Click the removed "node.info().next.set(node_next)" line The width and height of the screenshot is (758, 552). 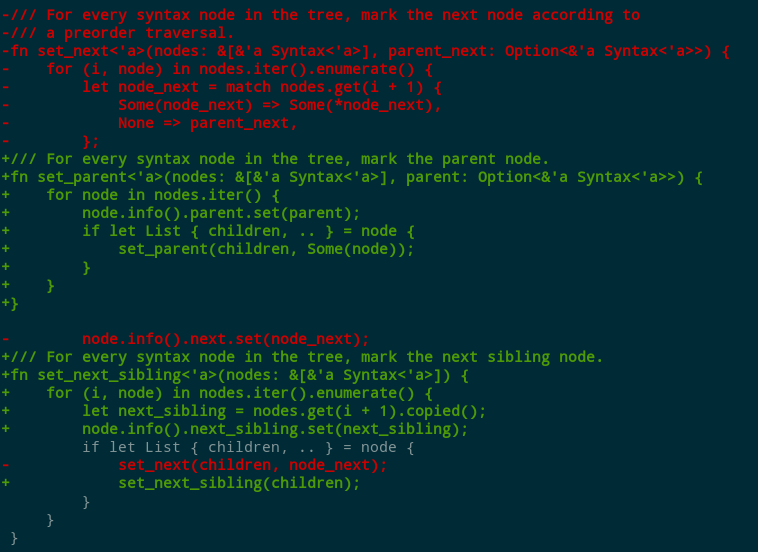click(x=225, y=339)
